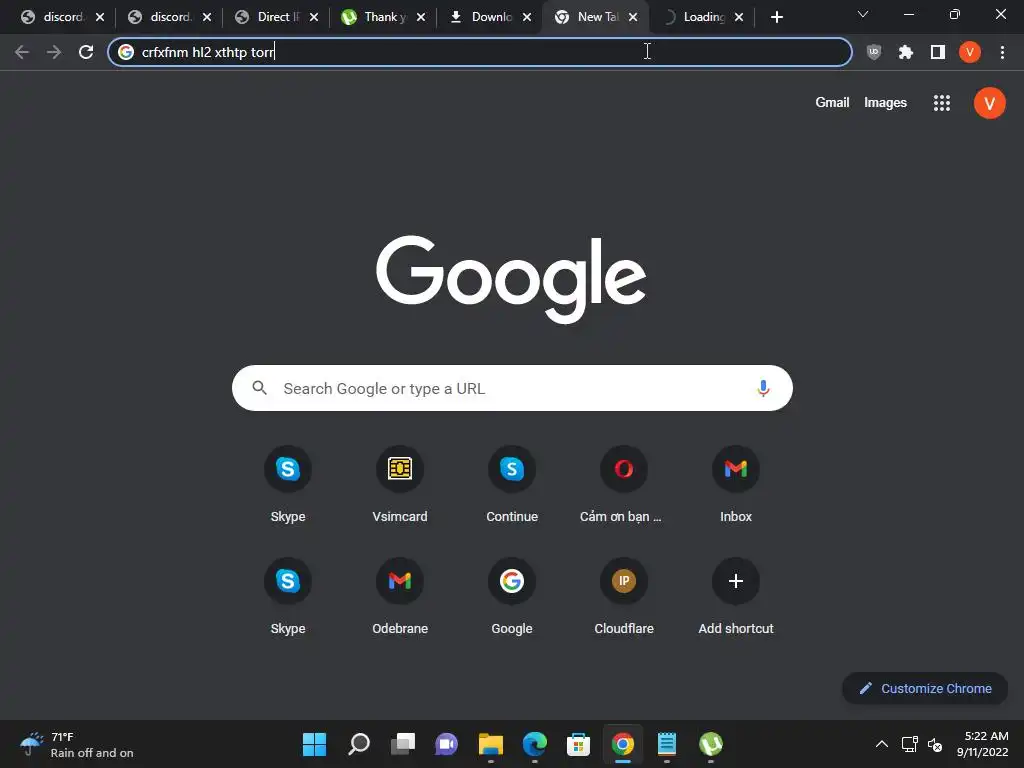Screen dimensions: 1024x768
Task: Open toolbar profile avatar V
Action: pyautogui.click(x=969, y=52)
